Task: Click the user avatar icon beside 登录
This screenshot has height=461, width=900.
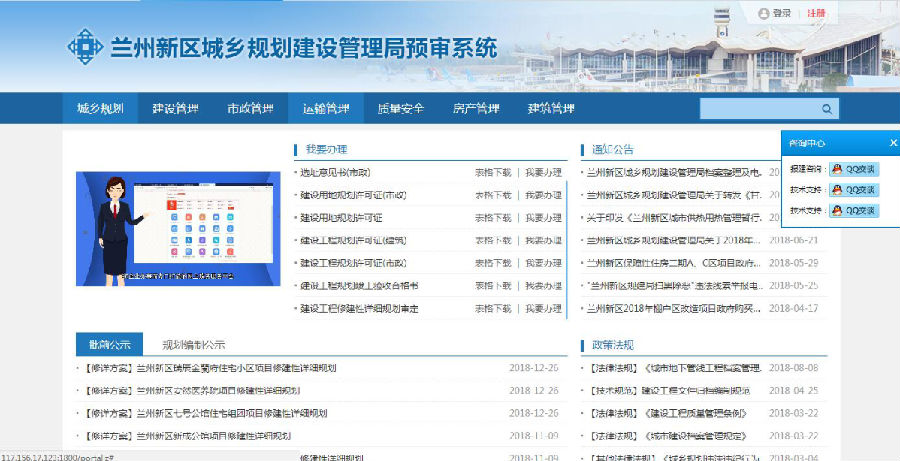Action: point(764,13)
